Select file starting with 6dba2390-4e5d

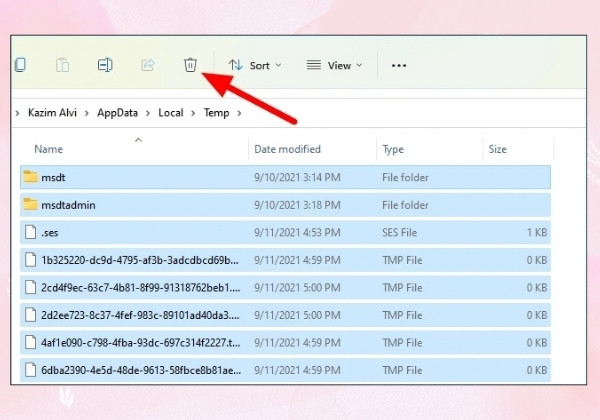click(285, 370)
